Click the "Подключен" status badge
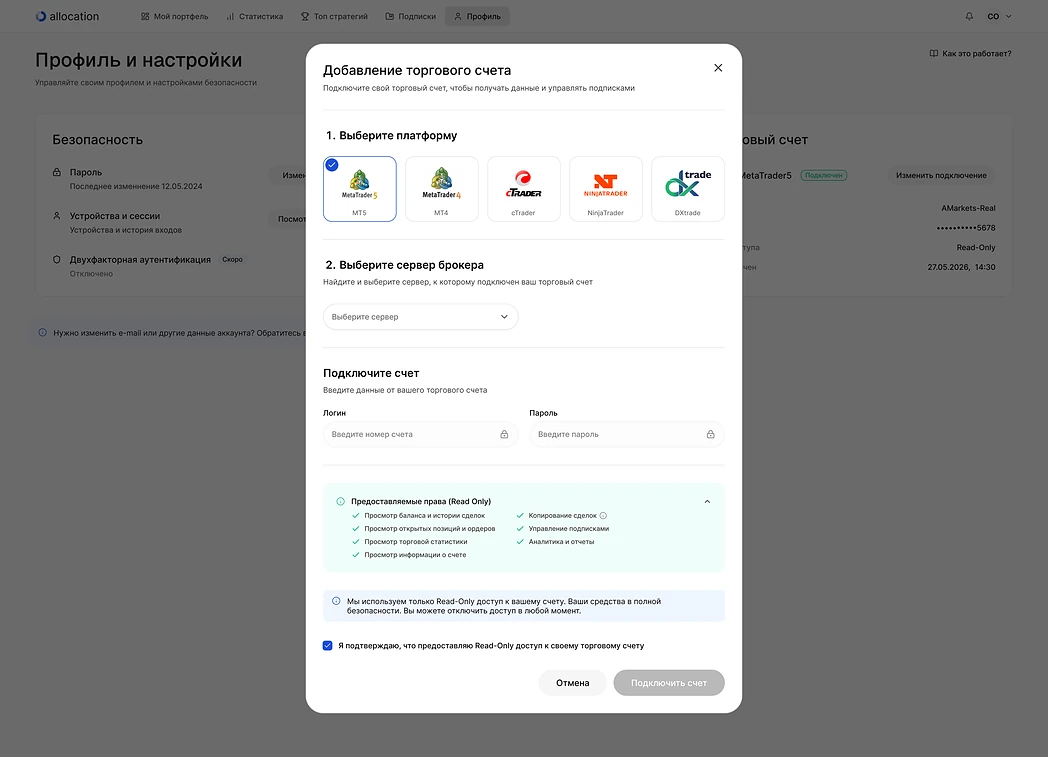This screenshot has width=1048, height=757. [823, 175]
